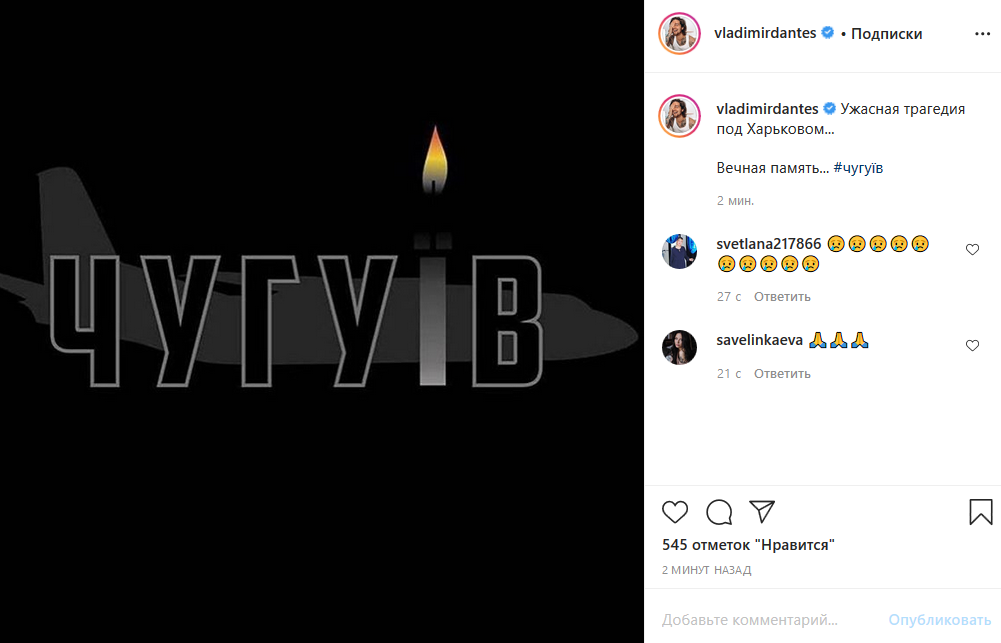Open vladimirdantes avatar in header
Viewport: 1001px width, 643px height.
pos(679,33)
